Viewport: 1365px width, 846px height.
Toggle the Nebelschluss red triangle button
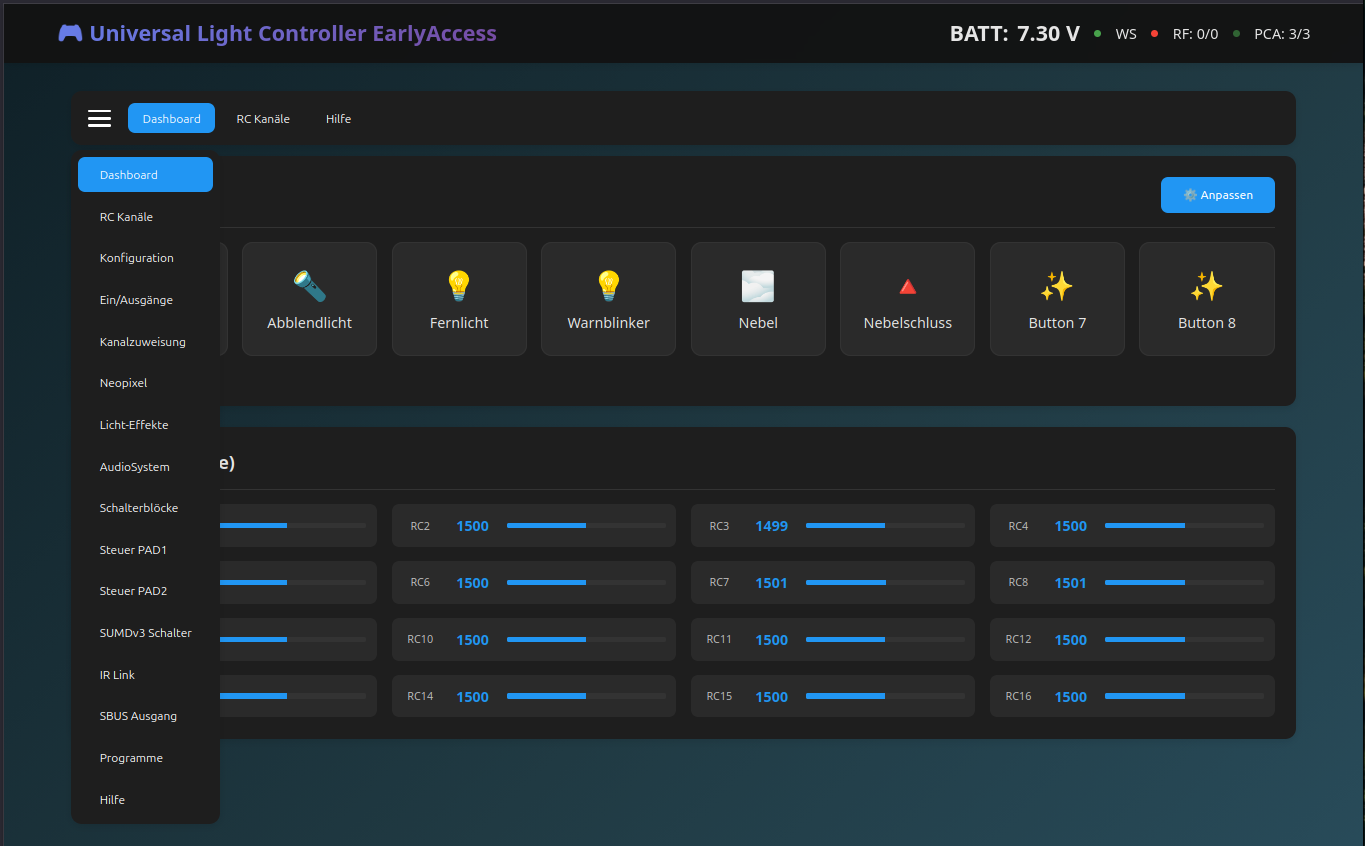point(907,299)
